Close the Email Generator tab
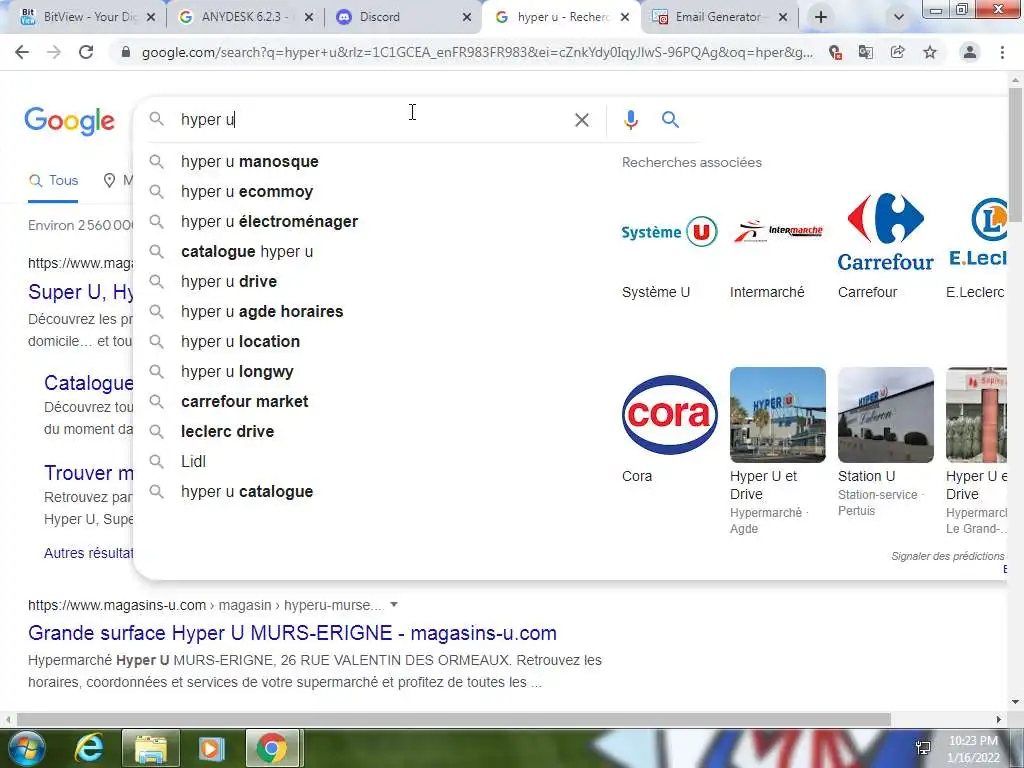This screenshot has width=1024, height=768. click(783, 18)
